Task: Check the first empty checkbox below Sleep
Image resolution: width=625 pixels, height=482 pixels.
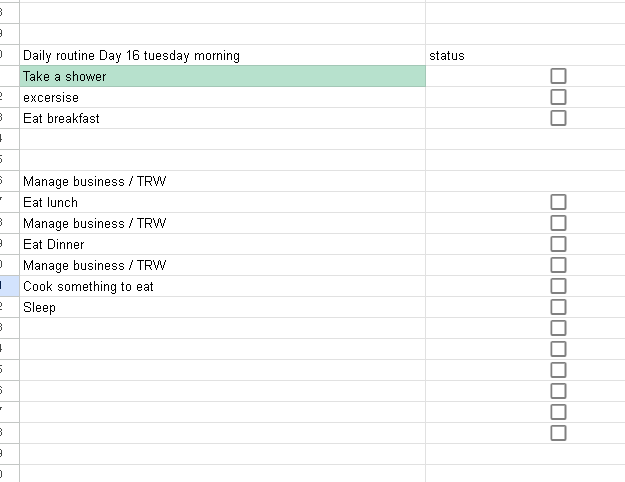Action: 558,328
